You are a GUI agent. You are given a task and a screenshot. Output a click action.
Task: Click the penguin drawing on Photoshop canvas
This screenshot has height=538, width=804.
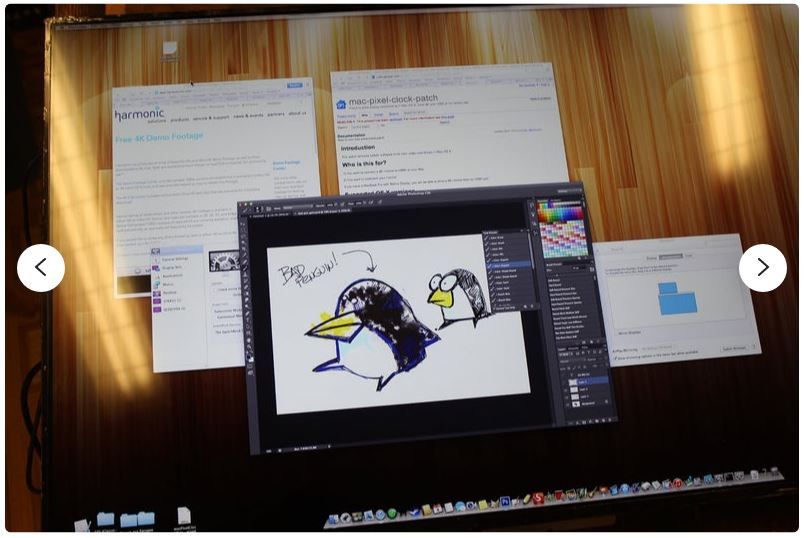click(x=374, y=333)
